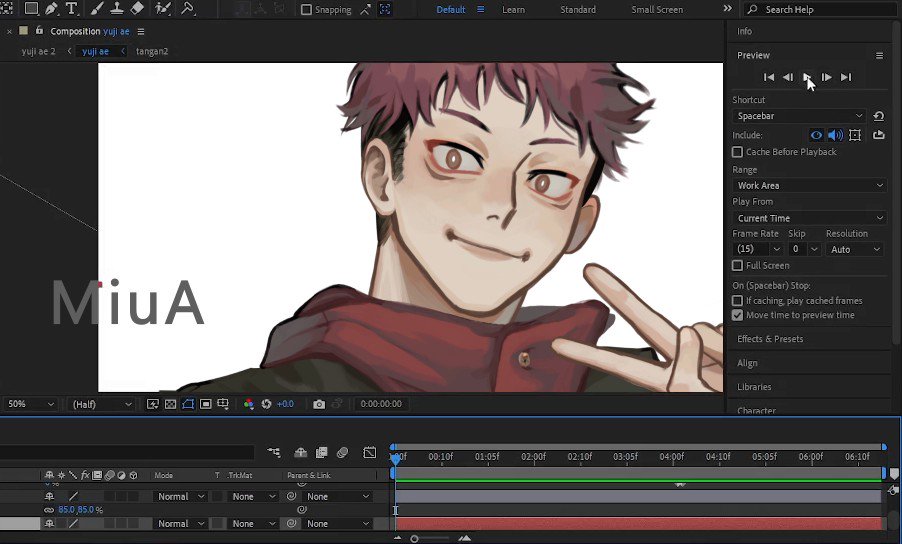This screenshot has width=902, height=544.
Task: Open the Info panel
Action: click(x=744, y=31)
